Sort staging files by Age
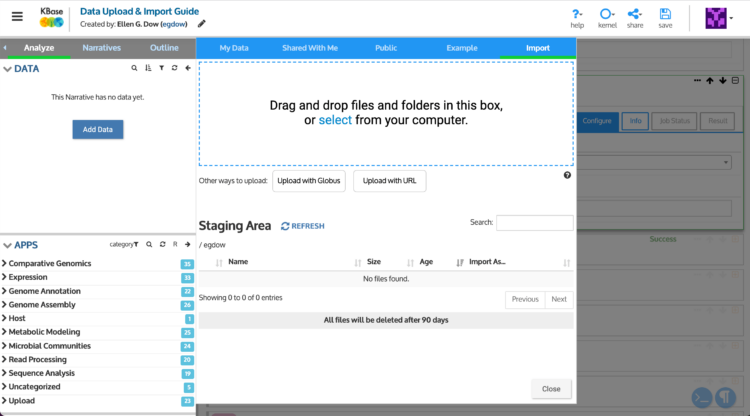 [426, 262]
